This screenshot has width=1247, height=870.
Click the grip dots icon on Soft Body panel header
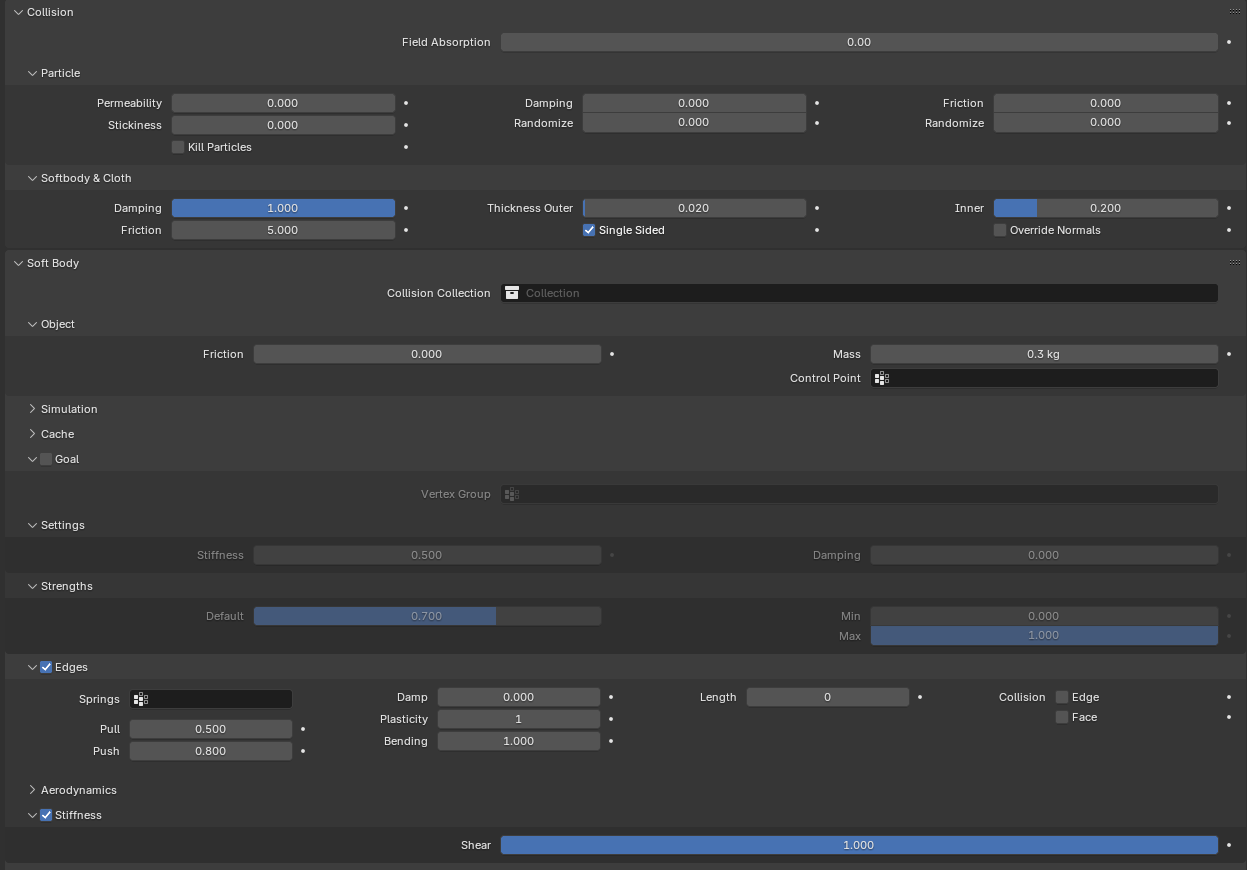click(x=1234, y=261)
